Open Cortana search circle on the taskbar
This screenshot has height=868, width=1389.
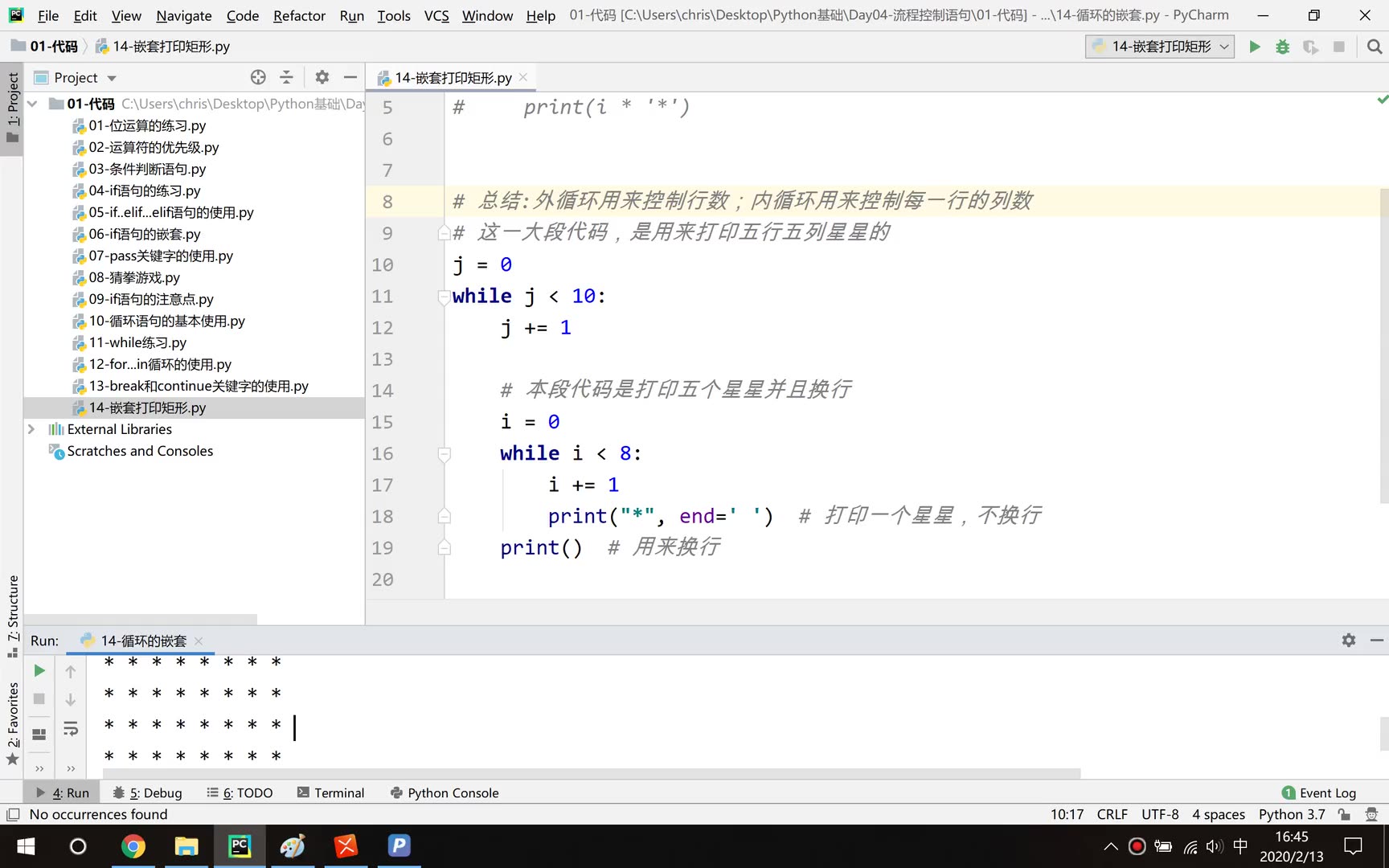tap(78, 846)
